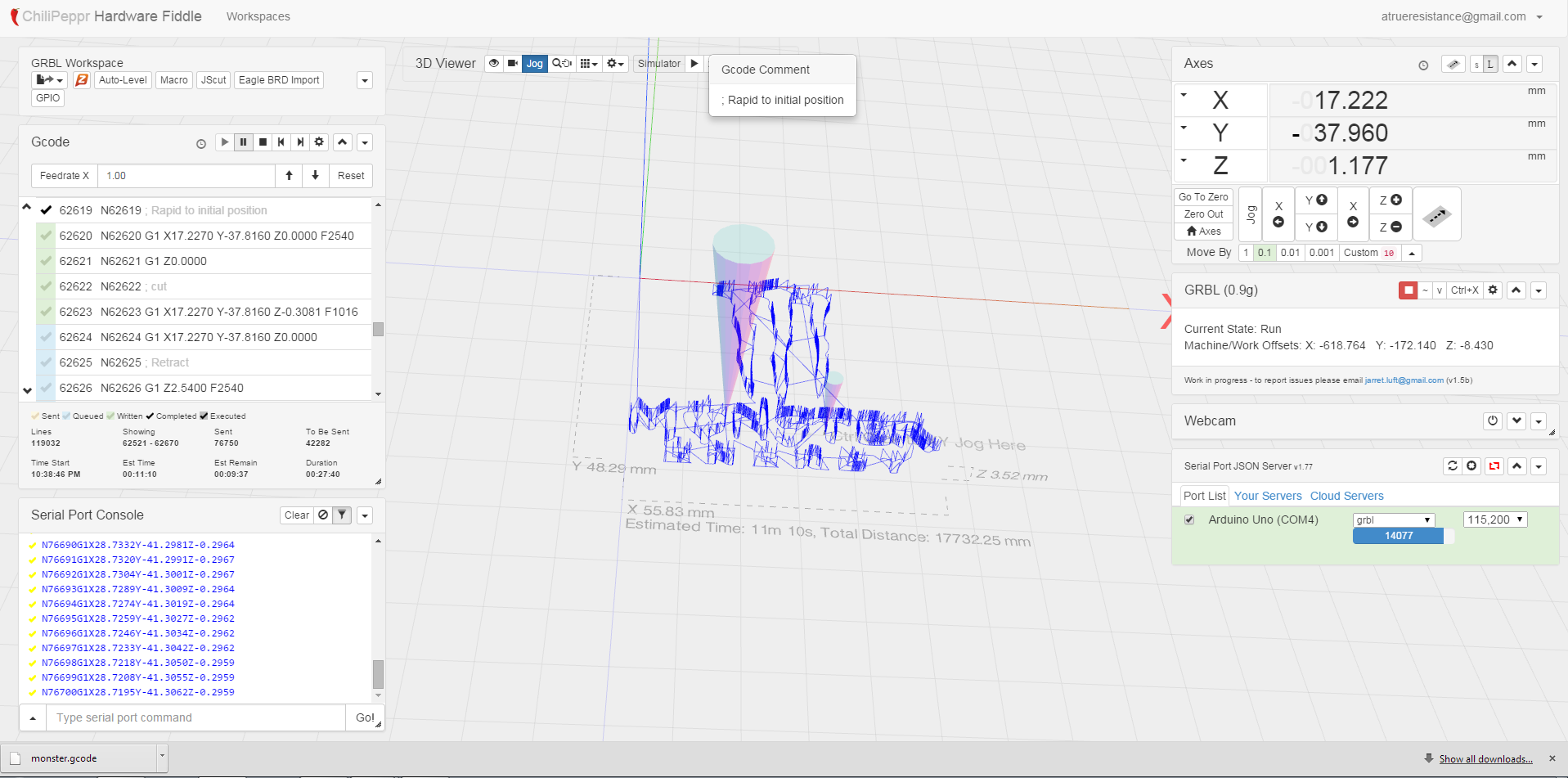Open the Workspaces menu
This screenshot has height=778, width=1568.
click(258, 16)
